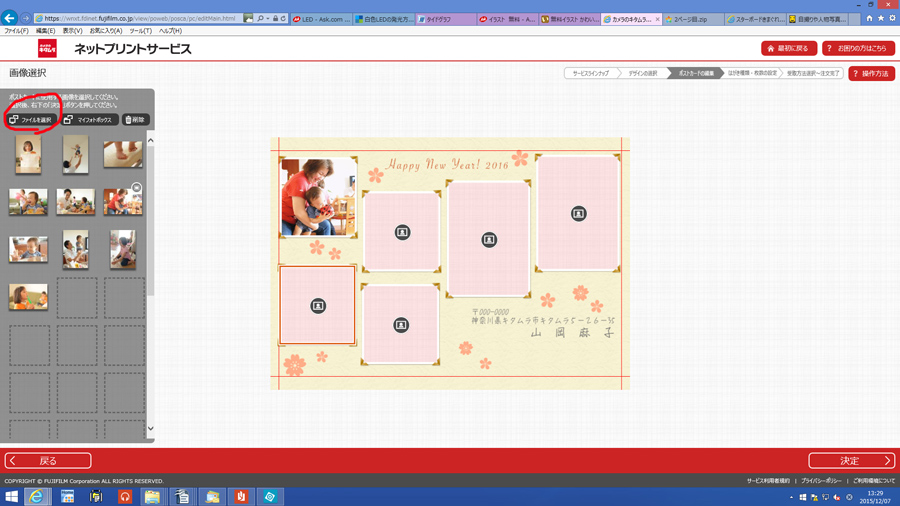900x506 pixels.
Task: Click the browser back arrow button
Action: click(10, 18)
